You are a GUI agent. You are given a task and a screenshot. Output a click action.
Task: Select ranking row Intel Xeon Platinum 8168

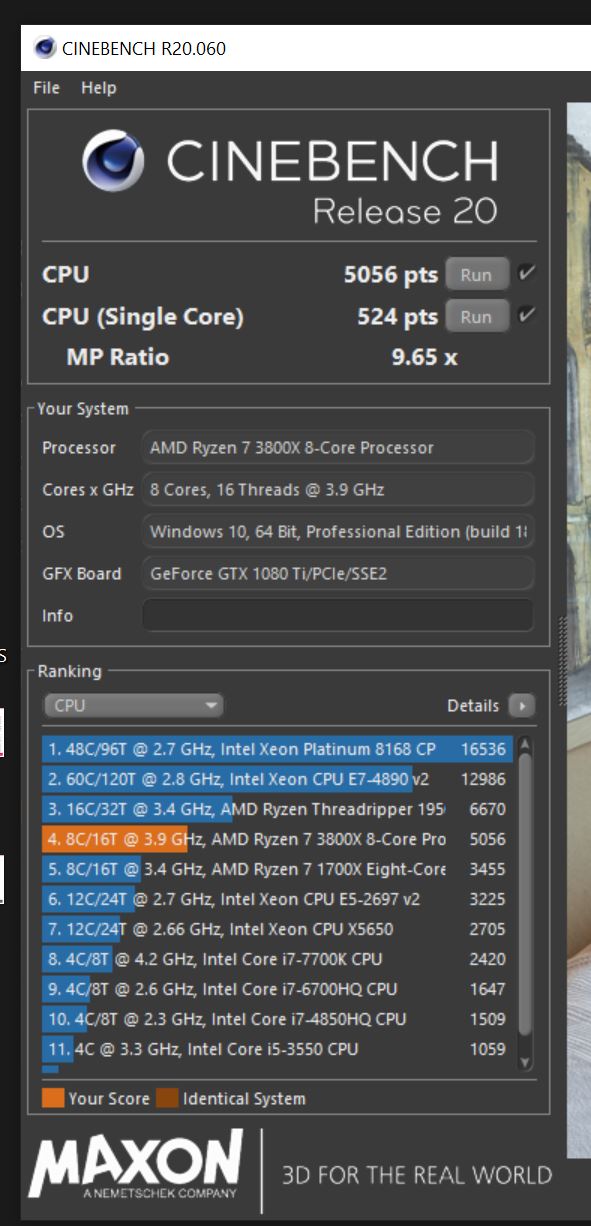click(277, 749)
